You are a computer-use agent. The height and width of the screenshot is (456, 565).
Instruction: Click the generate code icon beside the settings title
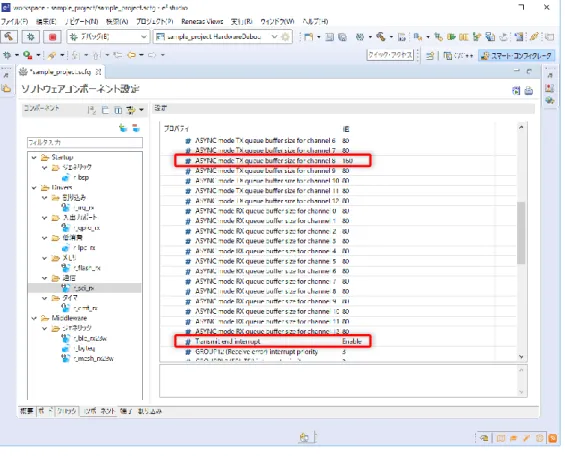(516, 90)
